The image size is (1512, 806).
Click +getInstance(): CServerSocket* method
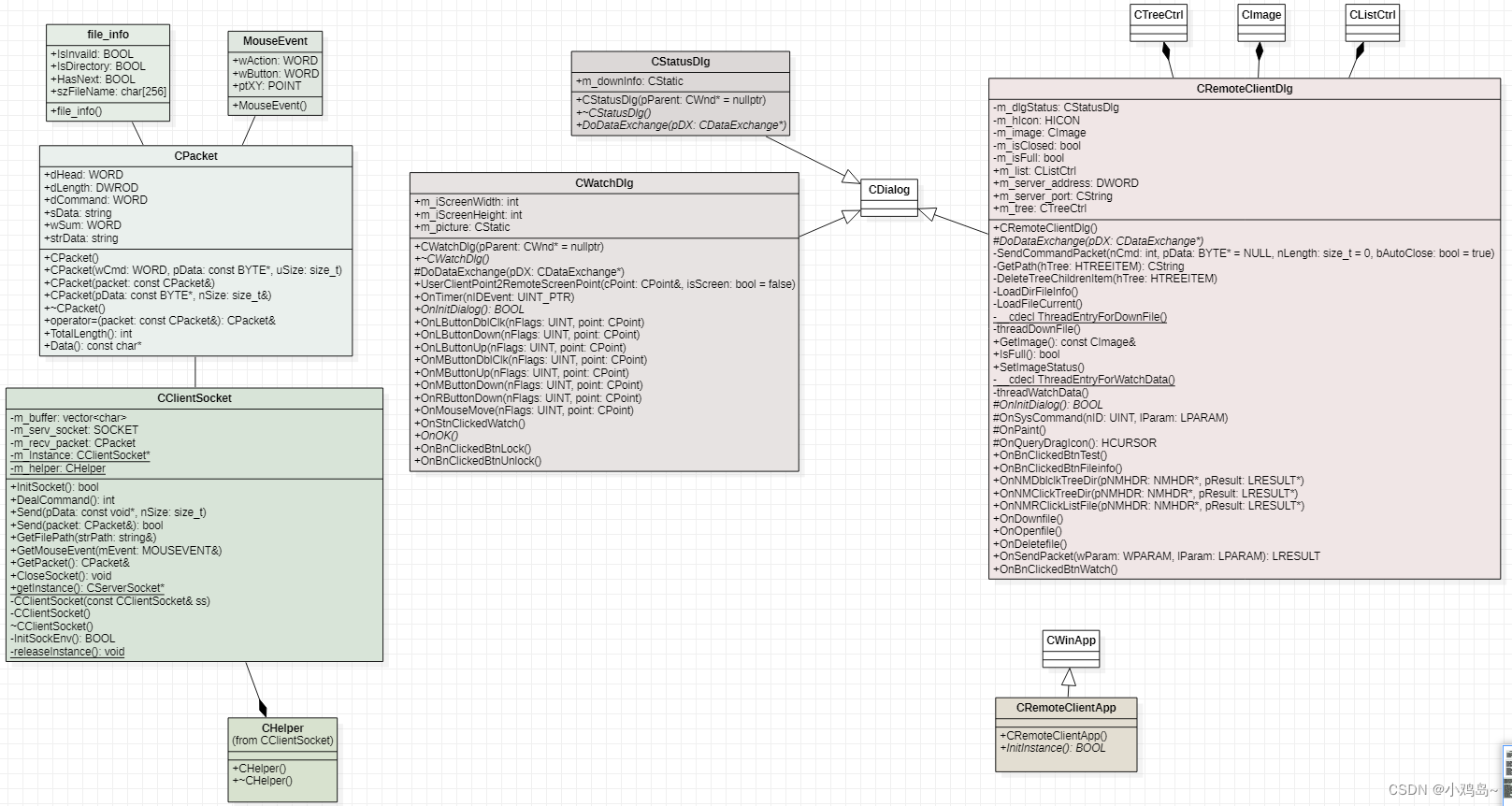coord(87,588)
